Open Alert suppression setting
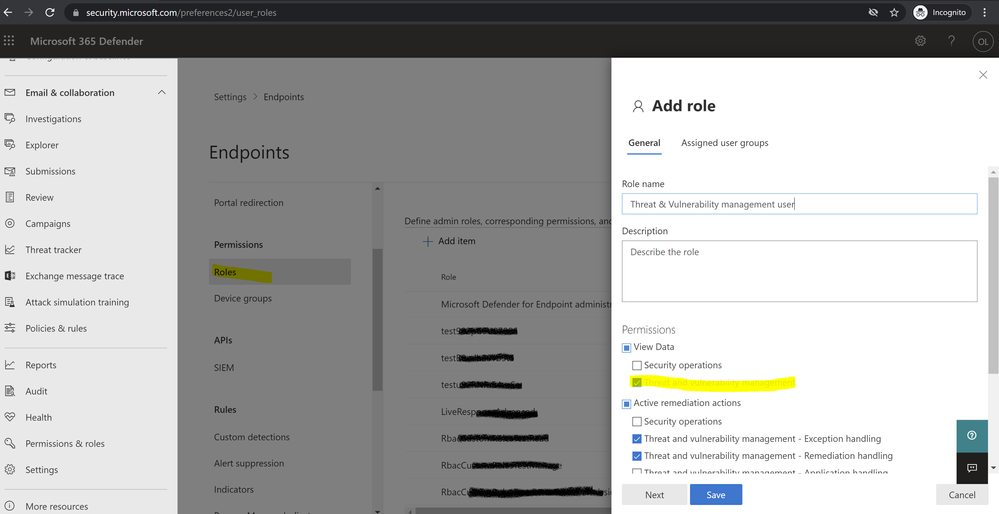999x514 pixels. point(249,463)
